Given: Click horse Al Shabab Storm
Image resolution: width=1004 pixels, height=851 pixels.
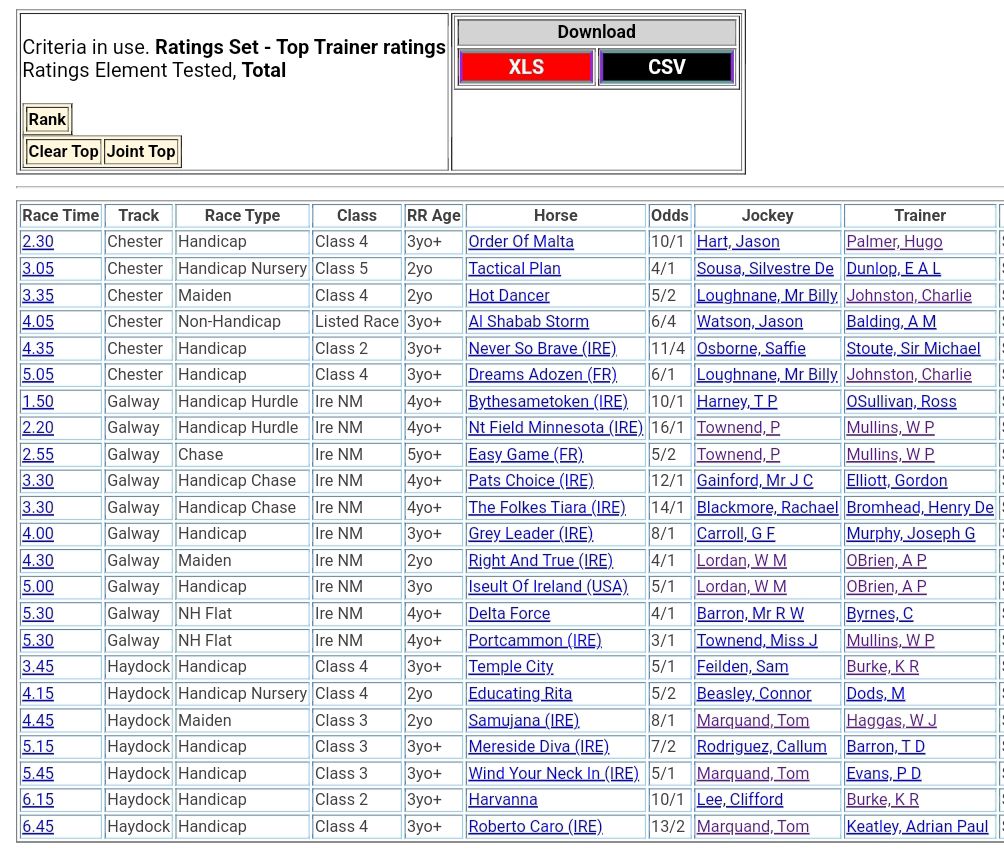Looking at the screenshot, I should [528, 322].
